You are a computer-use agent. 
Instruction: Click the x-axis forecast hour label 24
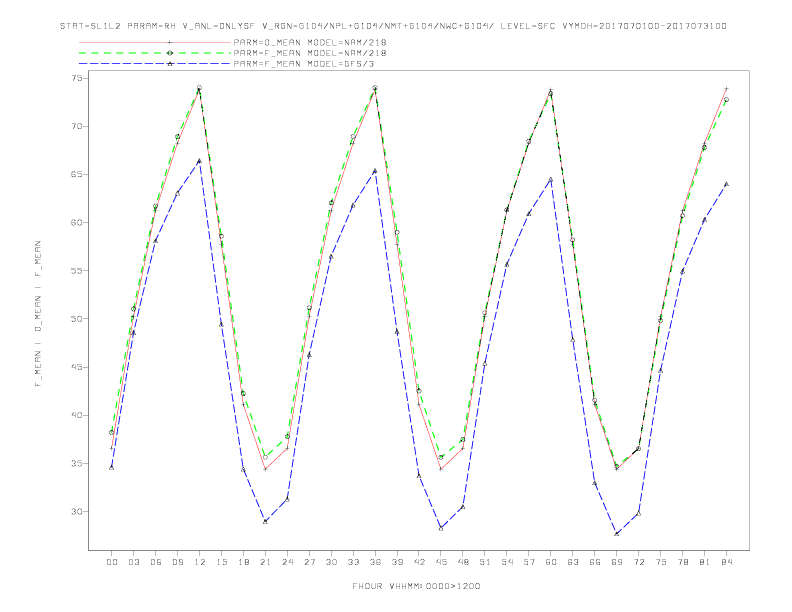tap(287, 562)
